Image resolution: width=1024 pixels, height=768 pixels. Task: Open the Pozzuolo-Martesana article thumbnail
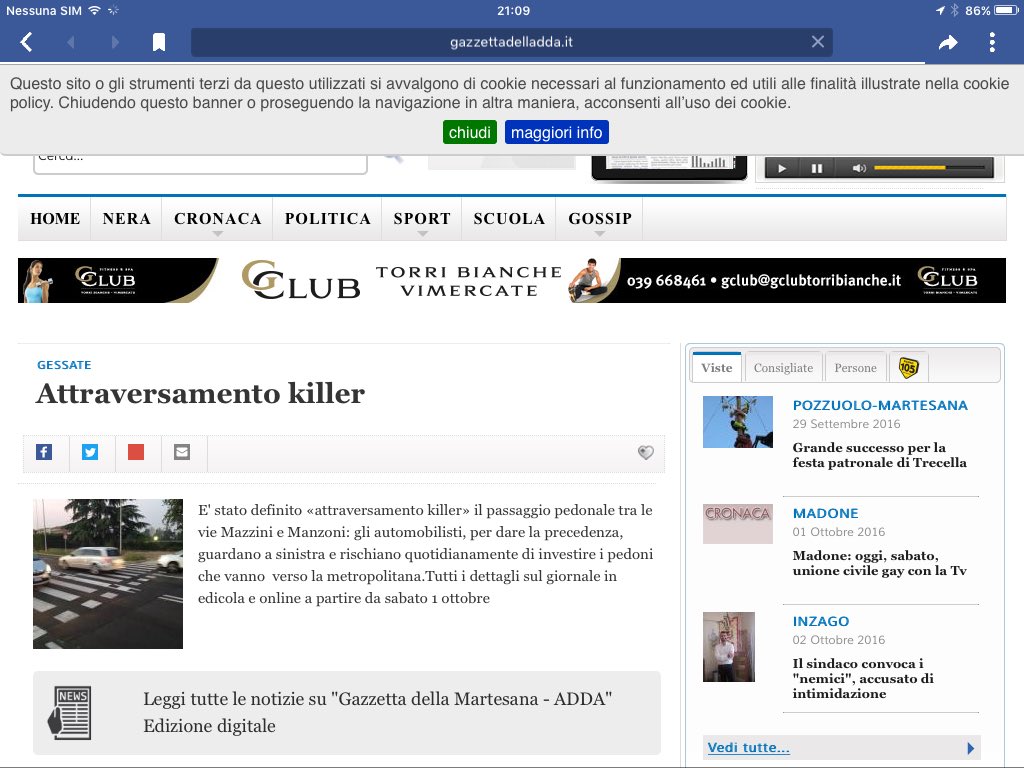pyautogui.click(x=737, y=422)
